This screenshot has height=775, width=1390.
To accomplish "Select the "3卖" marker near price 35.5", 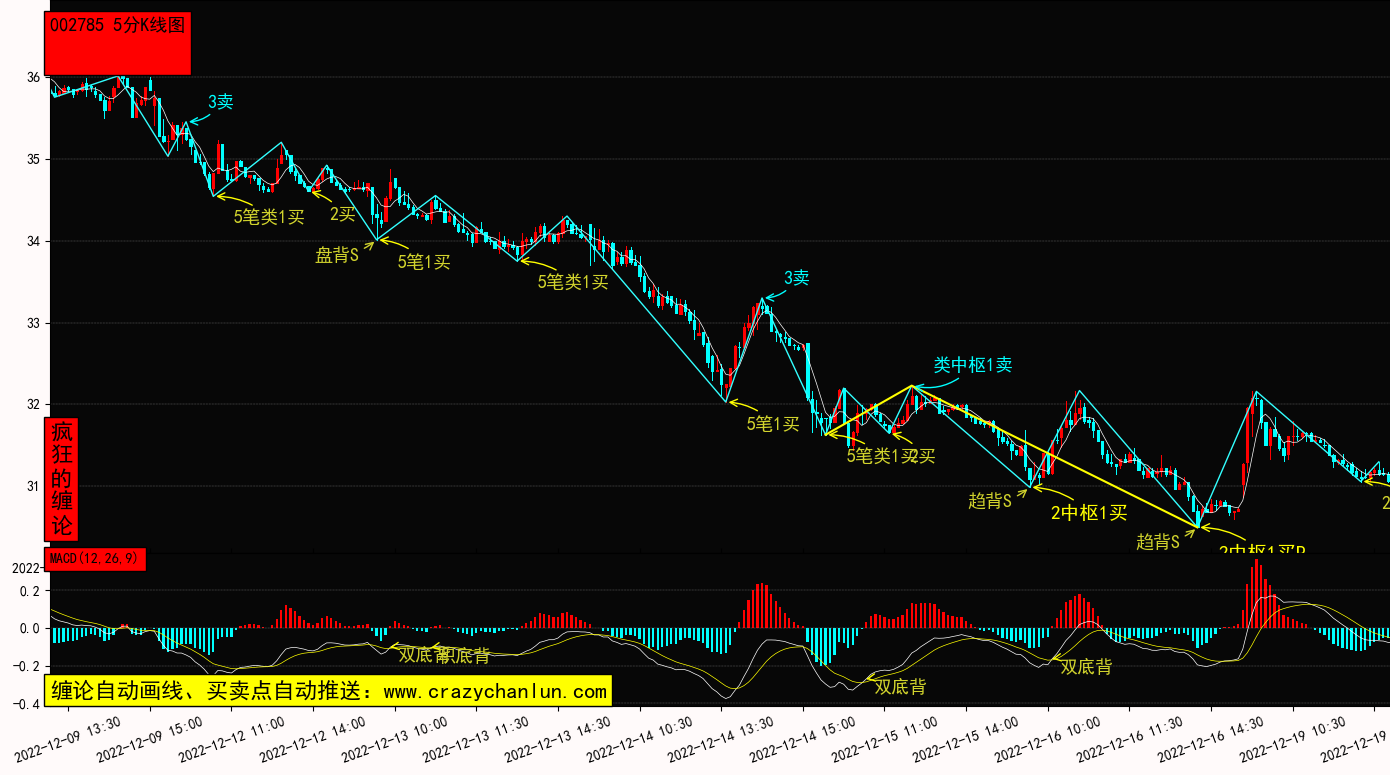I will click(x=220, y=101).
